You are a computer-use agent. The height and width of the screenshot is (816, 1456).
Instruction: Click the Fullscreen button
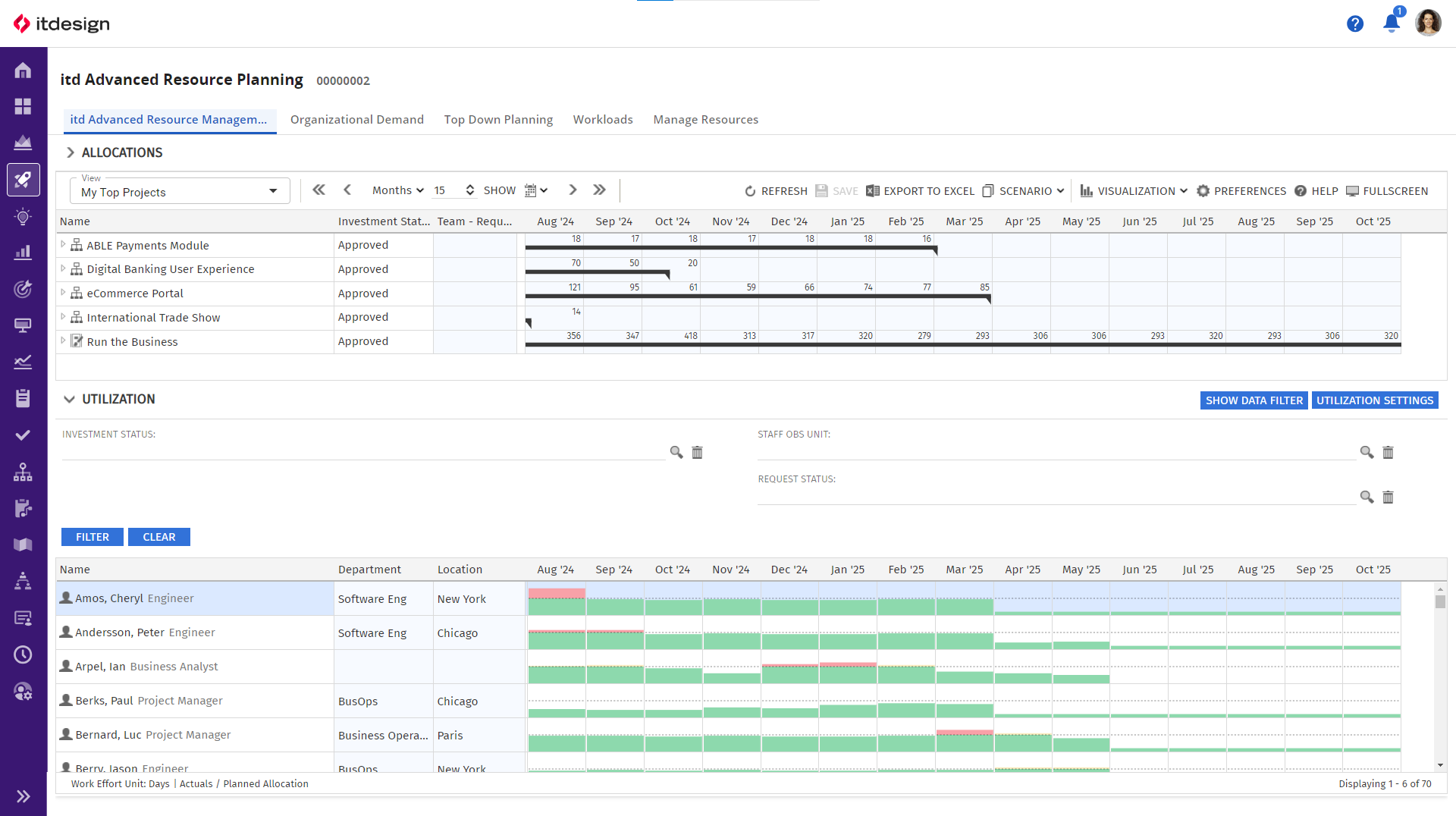coord(1387,191)
